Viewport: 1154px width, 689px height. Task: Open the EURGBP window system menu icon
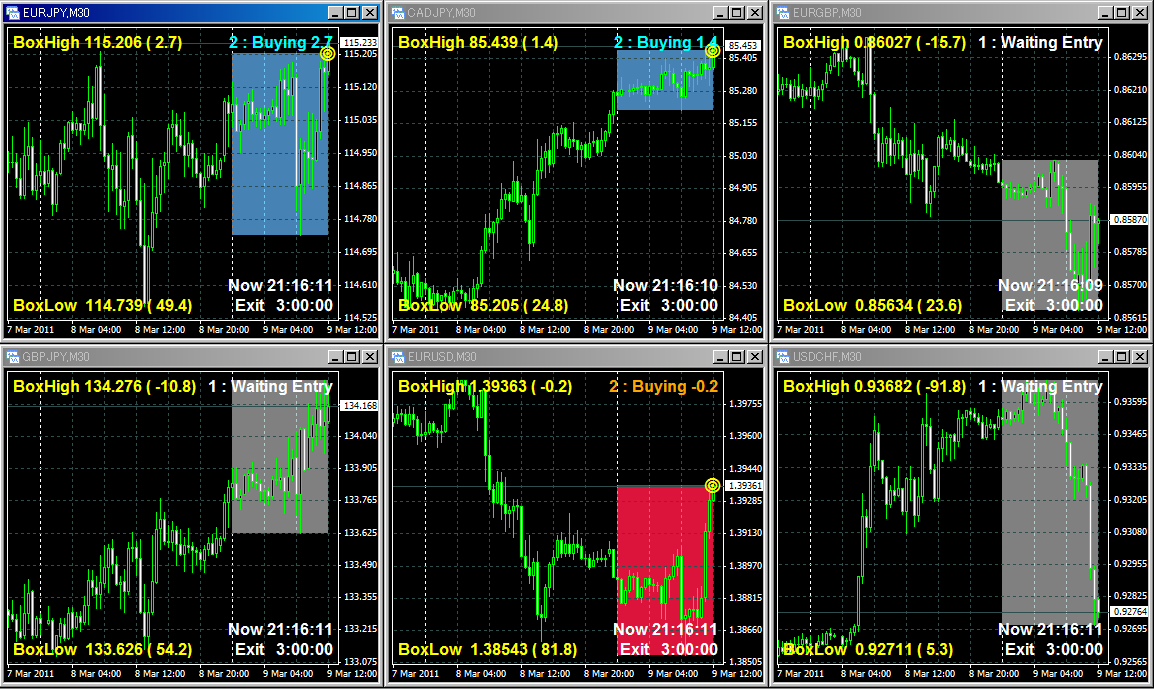tap(783, 13)
